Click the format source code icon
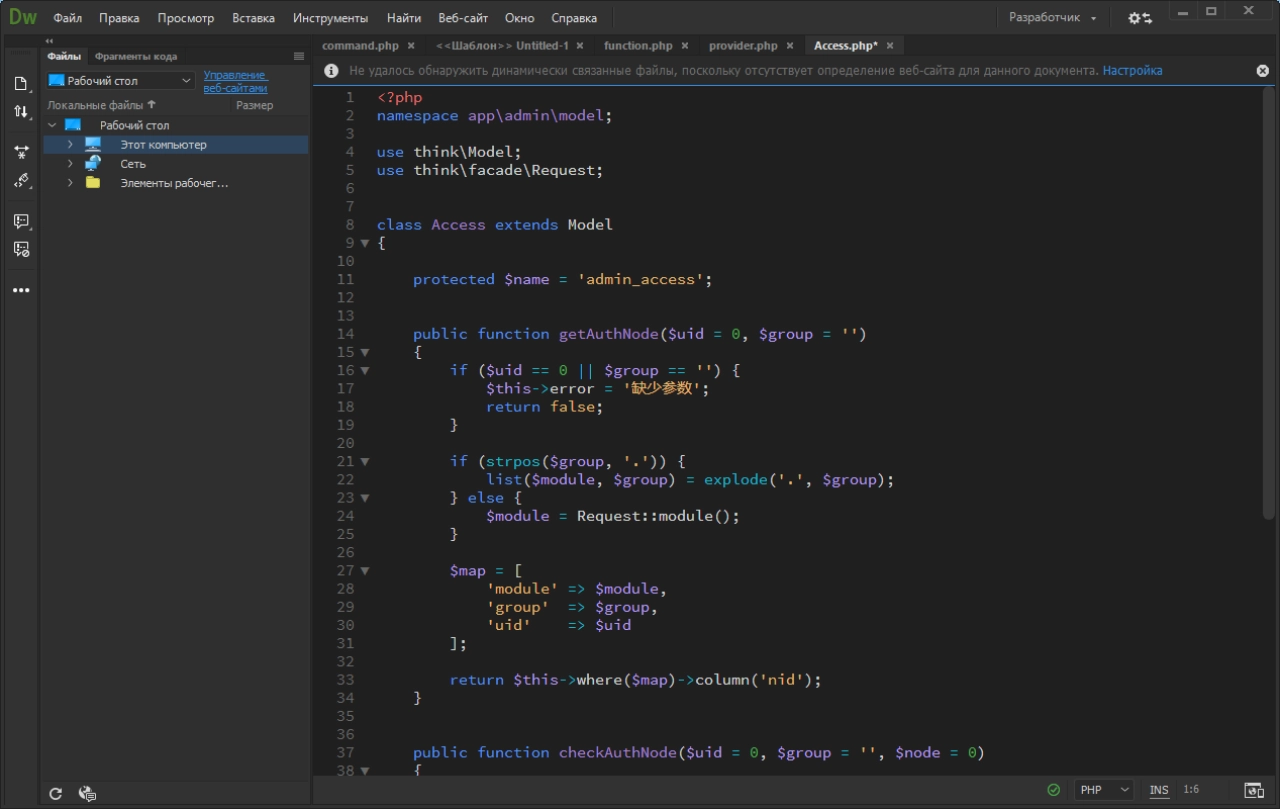1280x809 pixels. pos(20,181)
